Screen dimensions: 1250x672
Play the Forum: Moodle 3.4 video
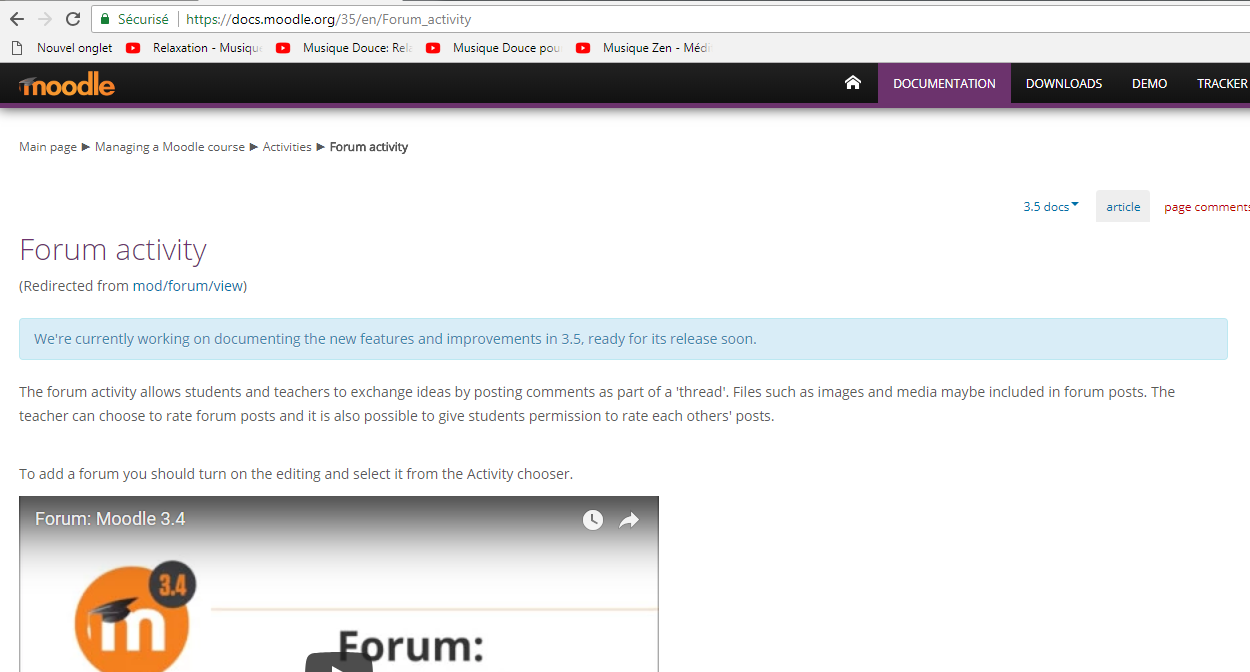click(x=339, y=661)
